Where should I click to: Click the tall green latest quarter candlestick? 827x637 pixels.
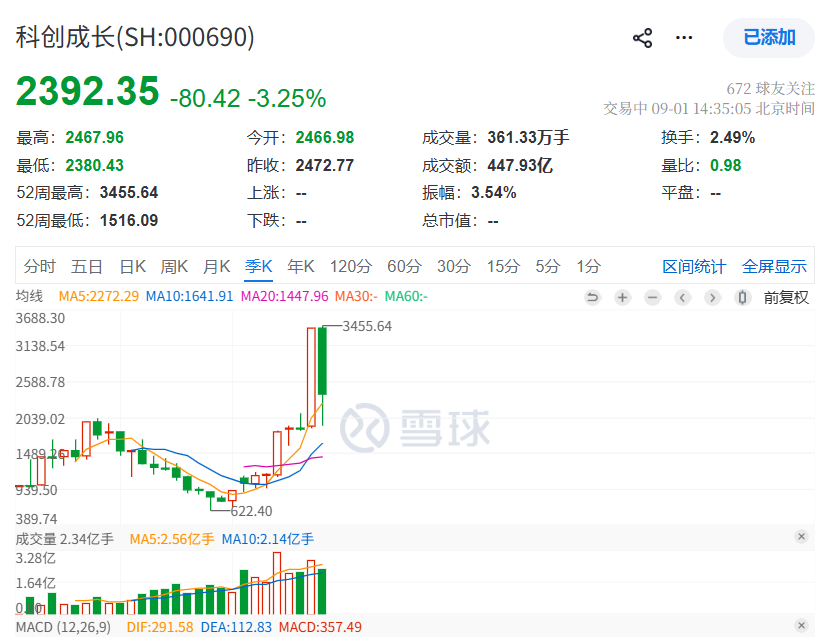(322, 361)
